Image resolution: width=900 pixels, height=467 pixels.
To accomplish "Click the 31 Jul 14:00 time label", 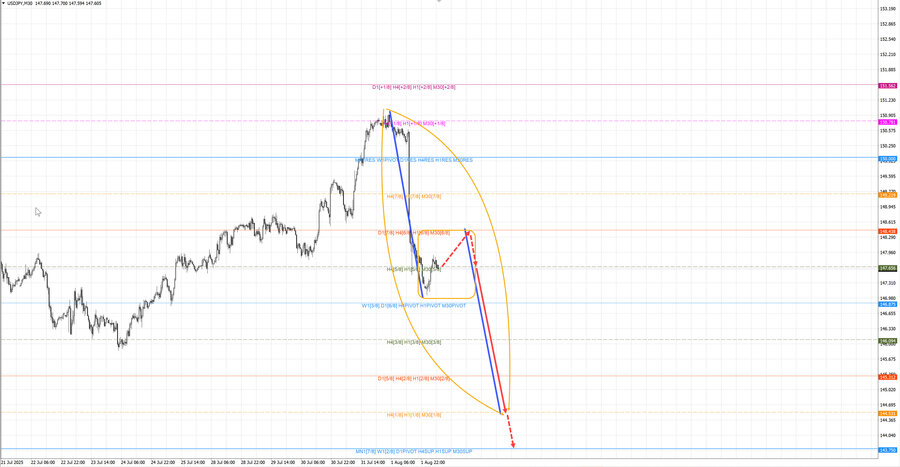I will click(x=373, y=462).
